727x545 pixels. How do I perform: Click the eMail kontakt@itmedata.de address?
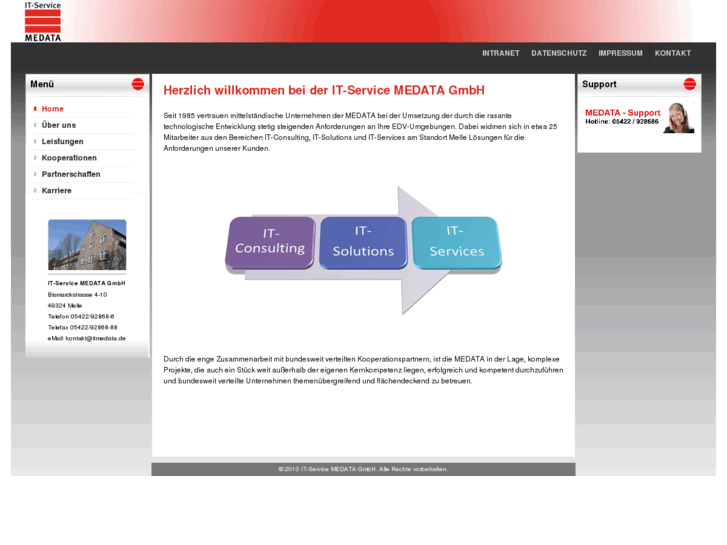coord(87,339)
